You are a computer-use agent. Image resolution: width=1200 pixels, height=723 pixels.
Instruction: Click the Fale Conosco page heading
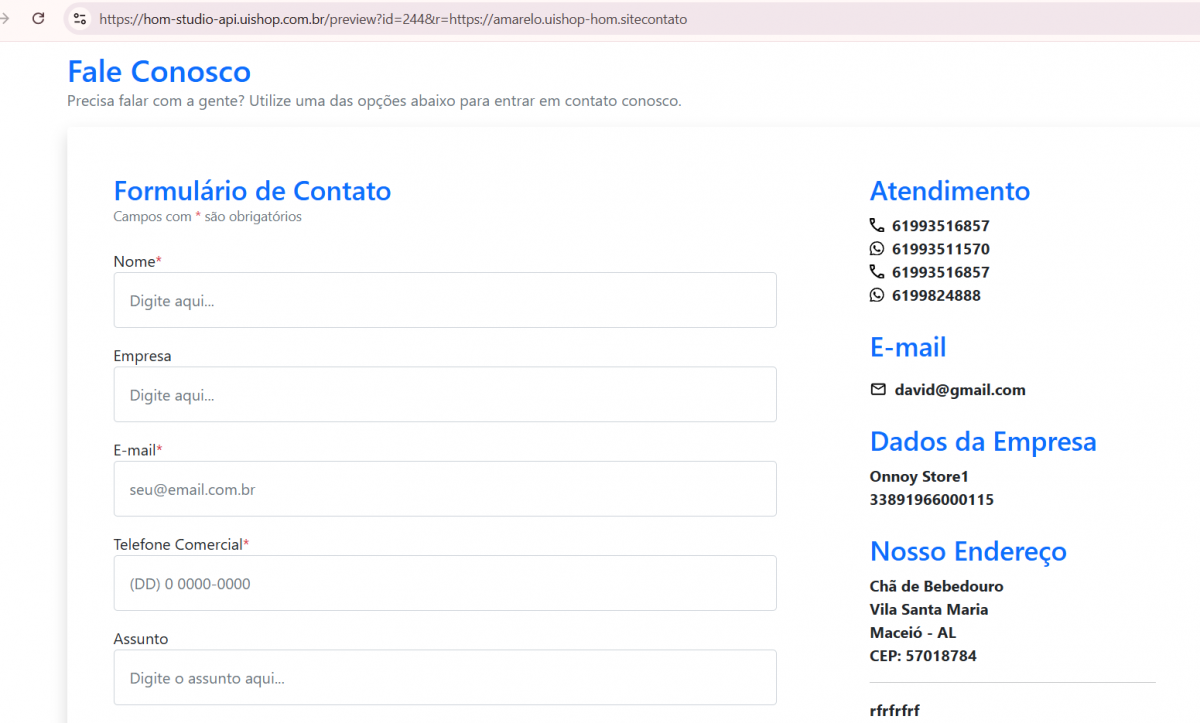[x=159, y=72]
